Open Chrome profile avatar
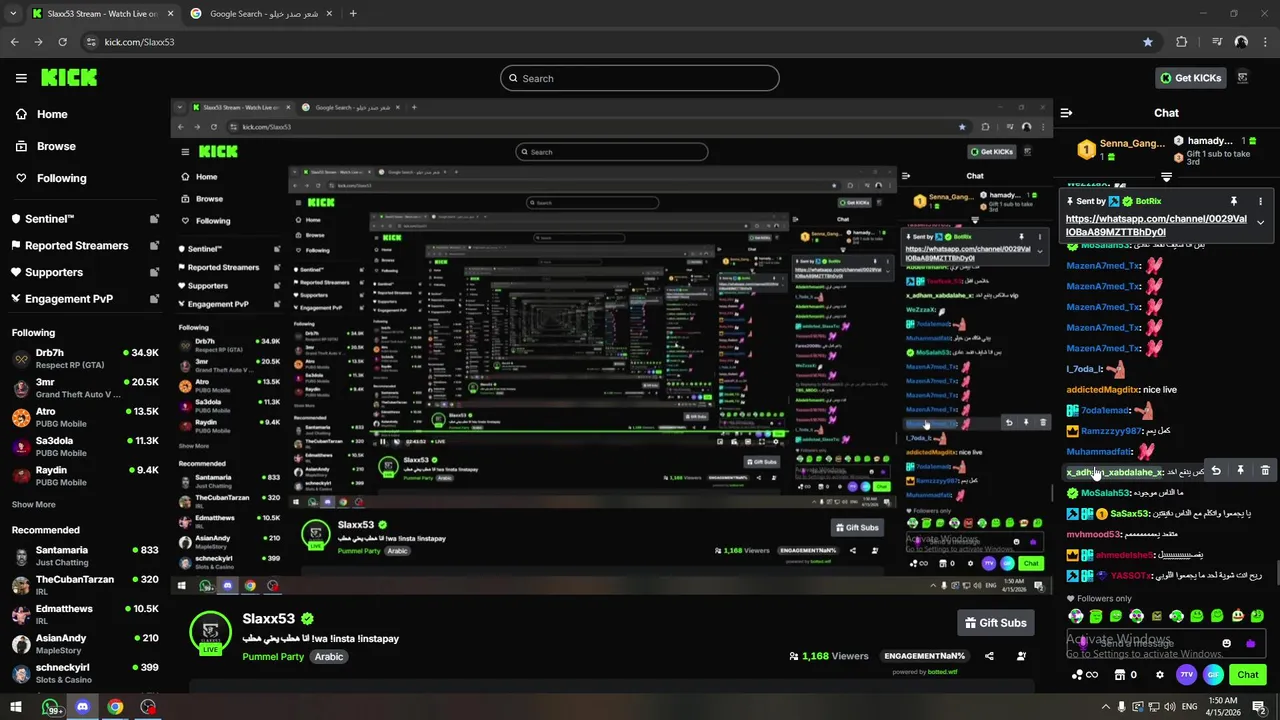1280x720 pixels. pos(1241,42)
